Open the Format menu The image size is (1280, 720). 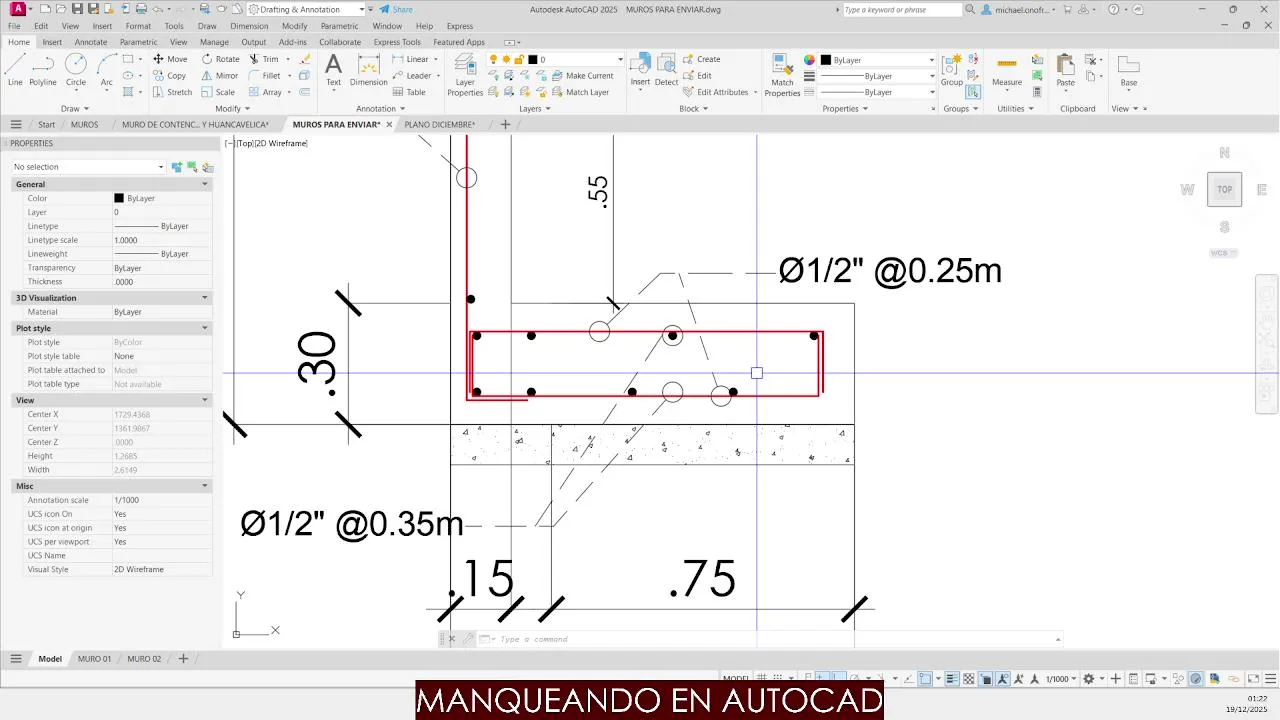pyautogui.click(x=138, y=26)
